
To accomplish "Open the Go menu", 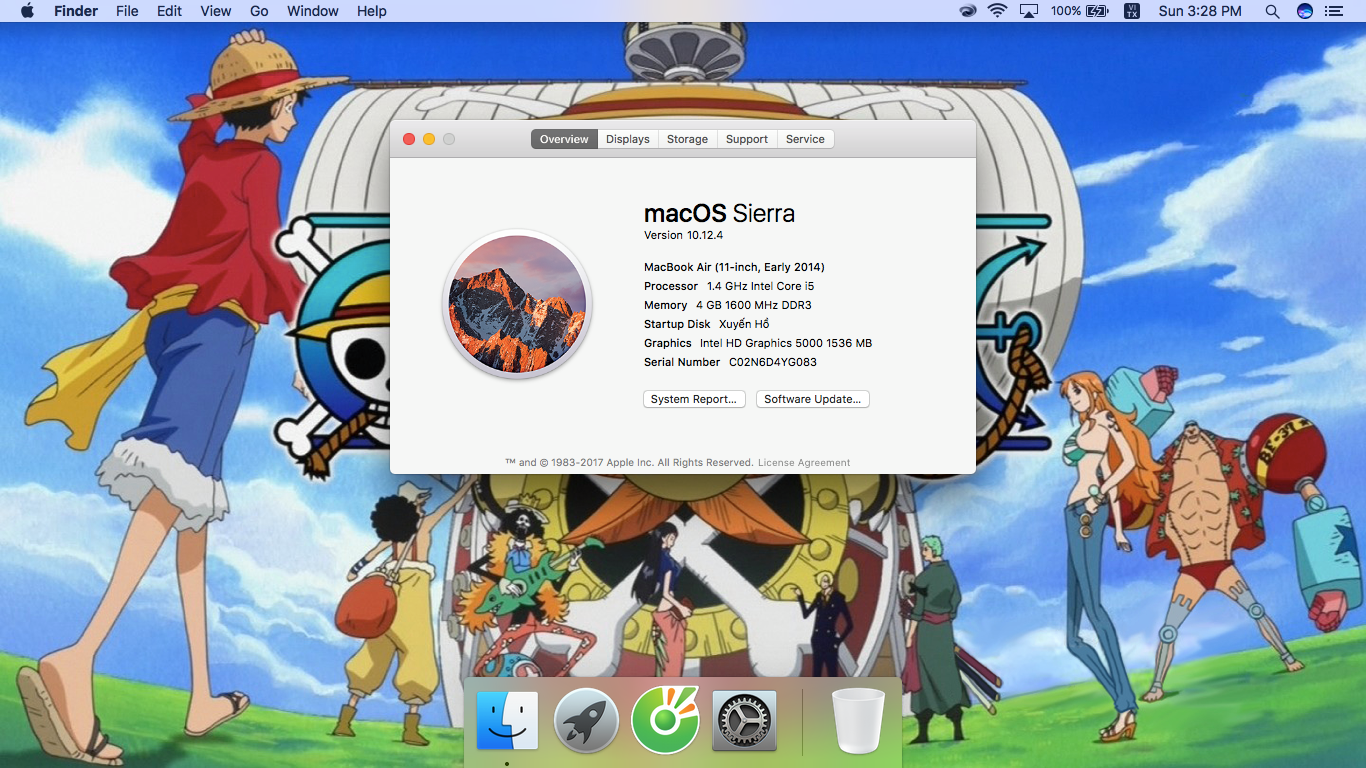I will point(259,11).
